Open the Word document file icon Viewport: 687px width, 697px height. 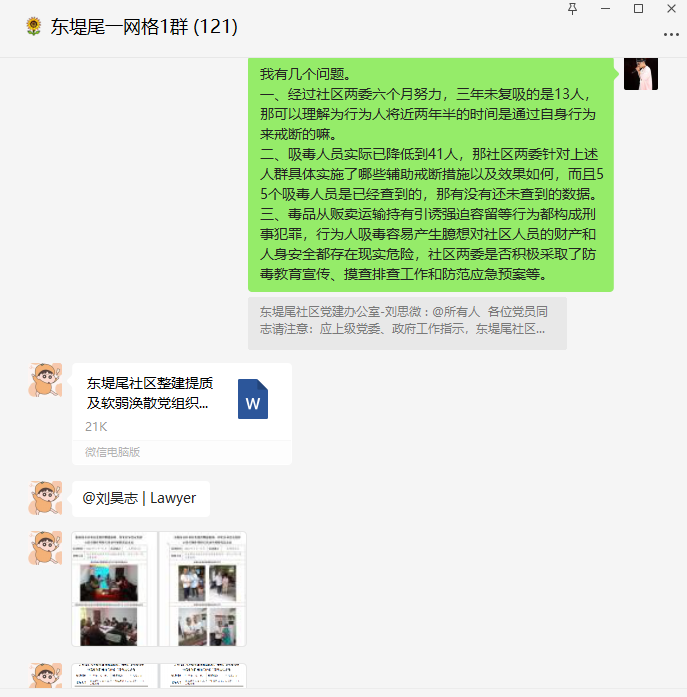(x=253, y=399)
